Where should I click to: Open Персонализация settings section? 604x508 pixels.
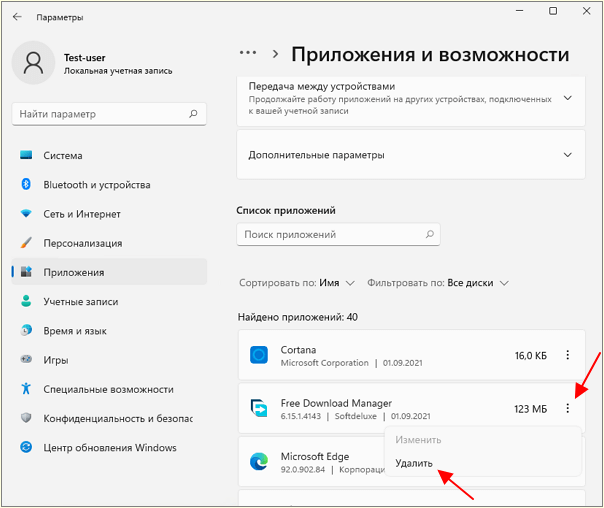[109, 243]
